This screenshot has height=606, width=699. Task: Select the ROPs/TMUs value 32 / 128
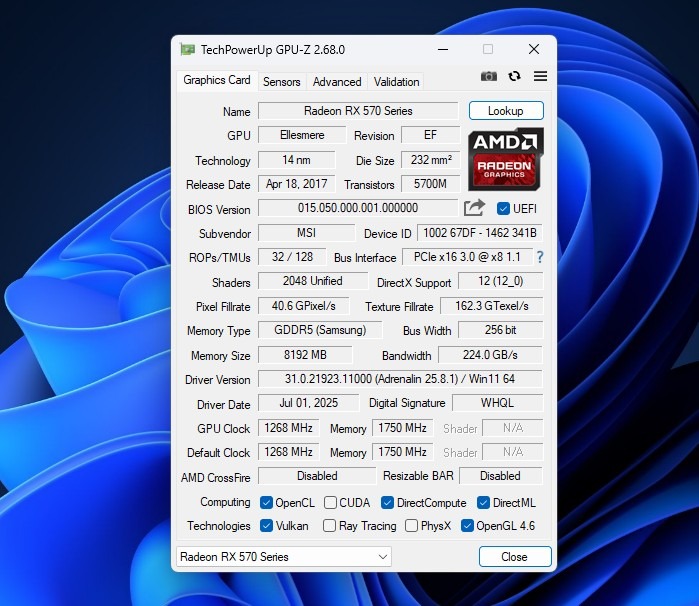coord(292,257)
